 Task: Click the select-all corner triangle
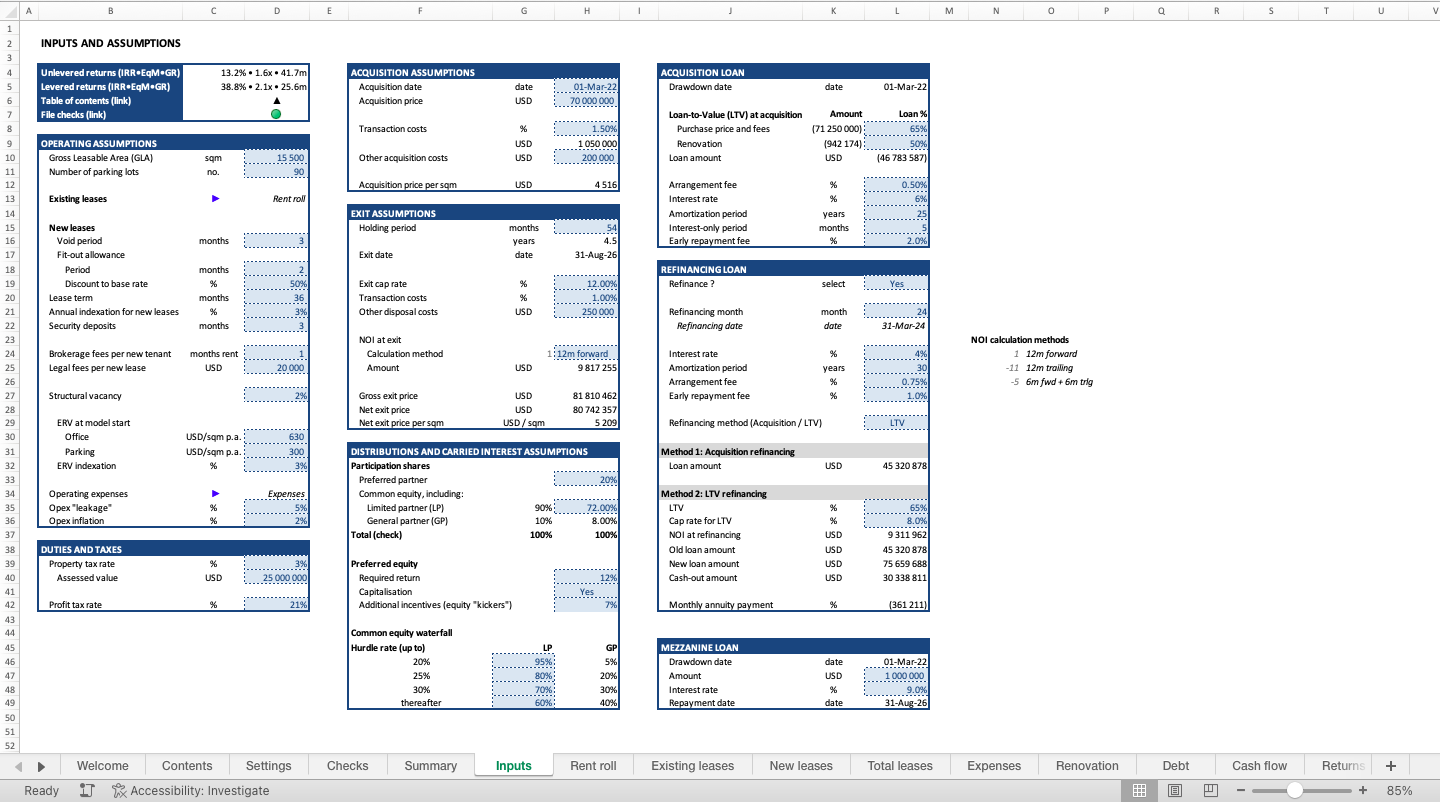click(9, 10)
